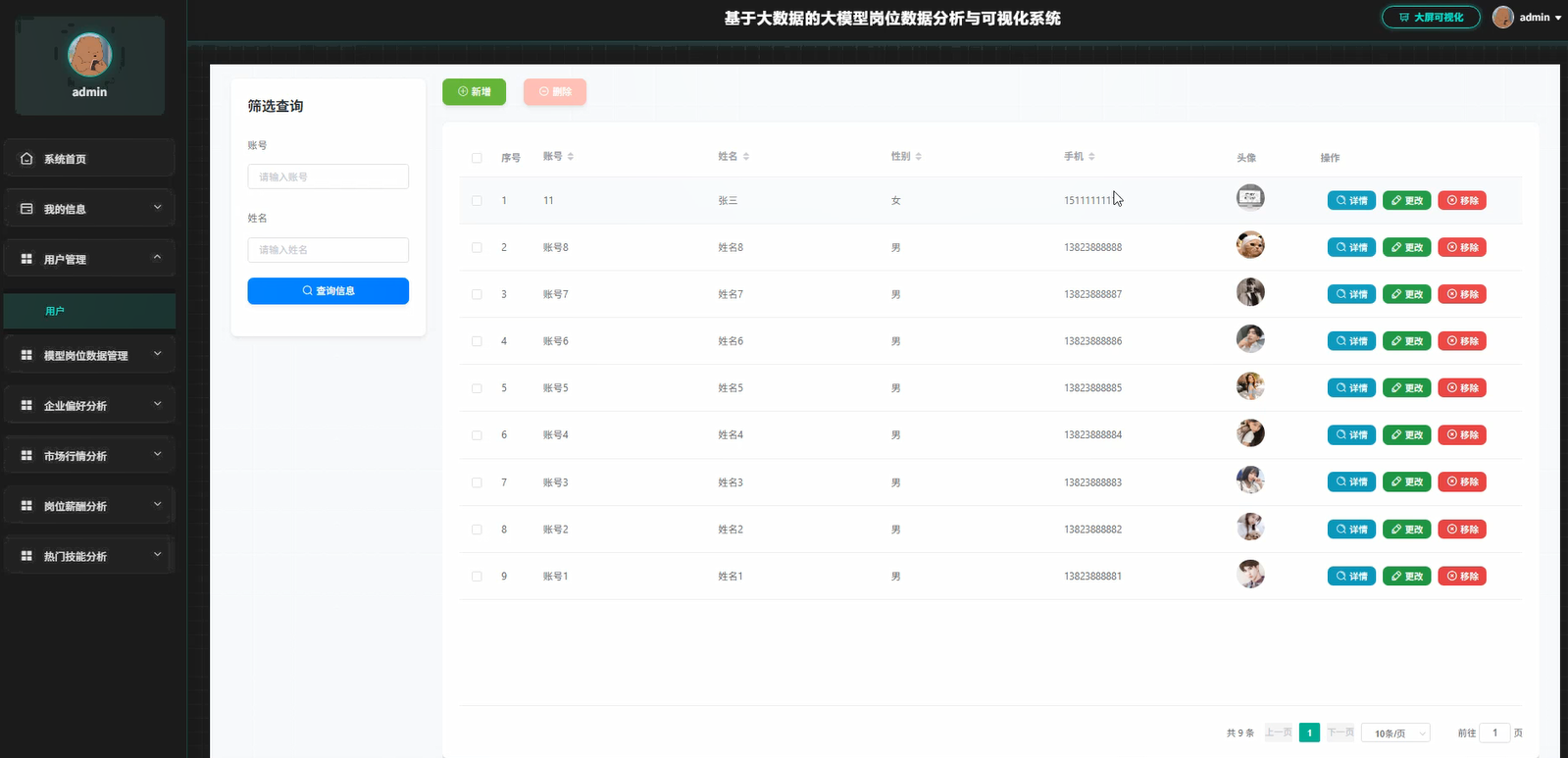Click 更改 for the 账号2 row

tap(1406, 530)
